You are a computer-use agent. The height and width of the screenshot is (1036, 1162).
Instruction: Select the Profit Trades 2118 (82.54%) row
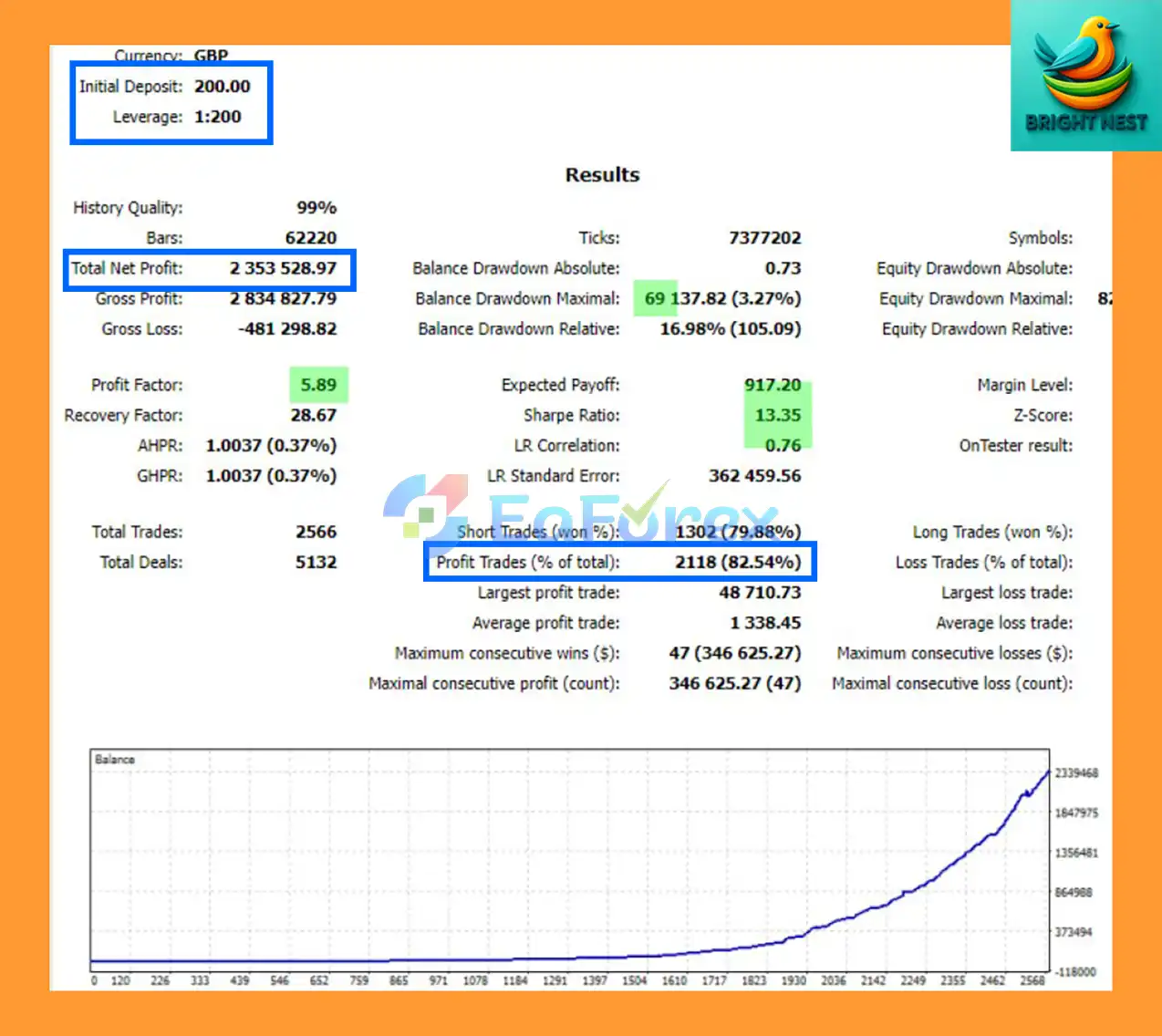(619, 562)
